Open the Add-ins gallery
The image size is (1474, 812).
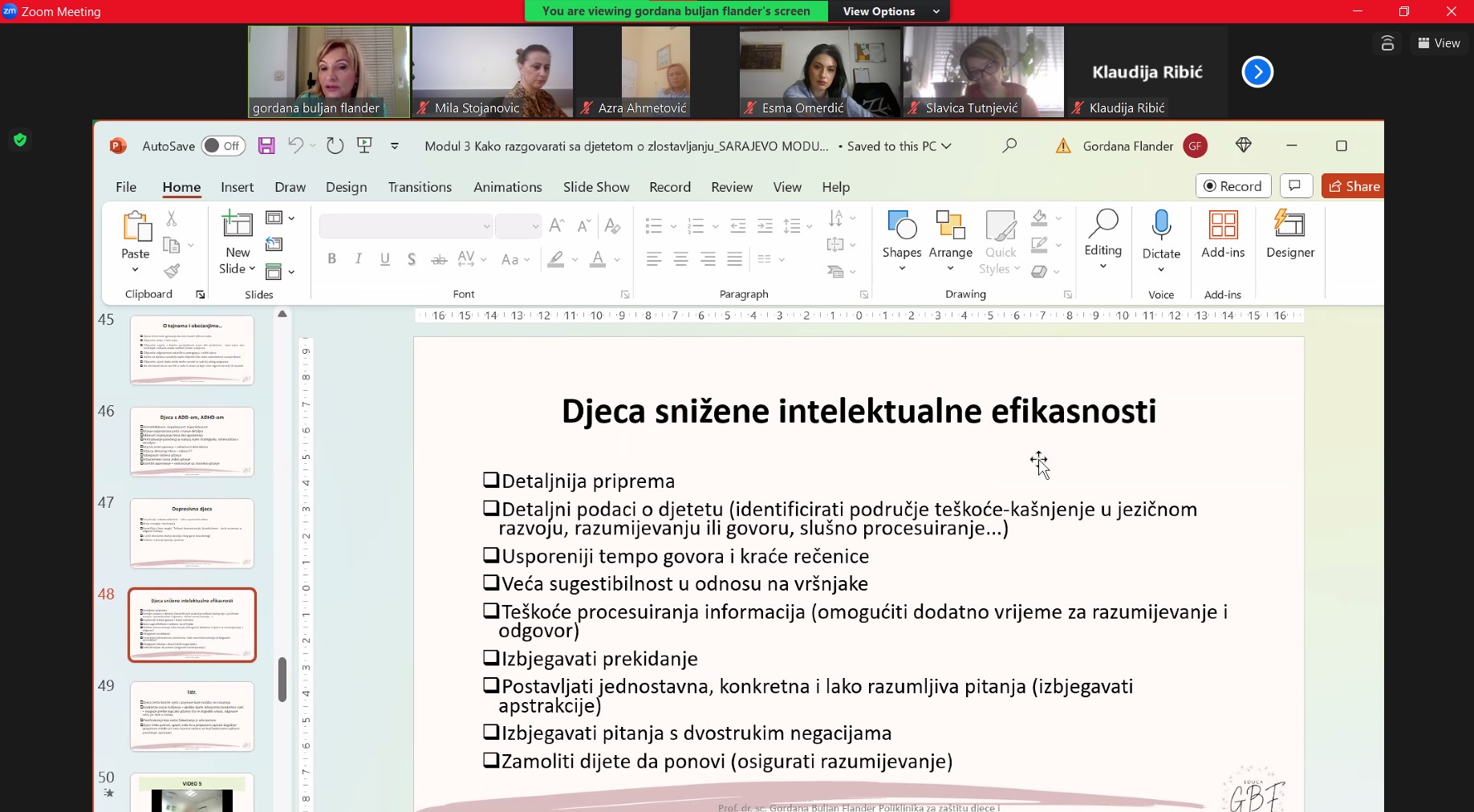point(1222,234)
